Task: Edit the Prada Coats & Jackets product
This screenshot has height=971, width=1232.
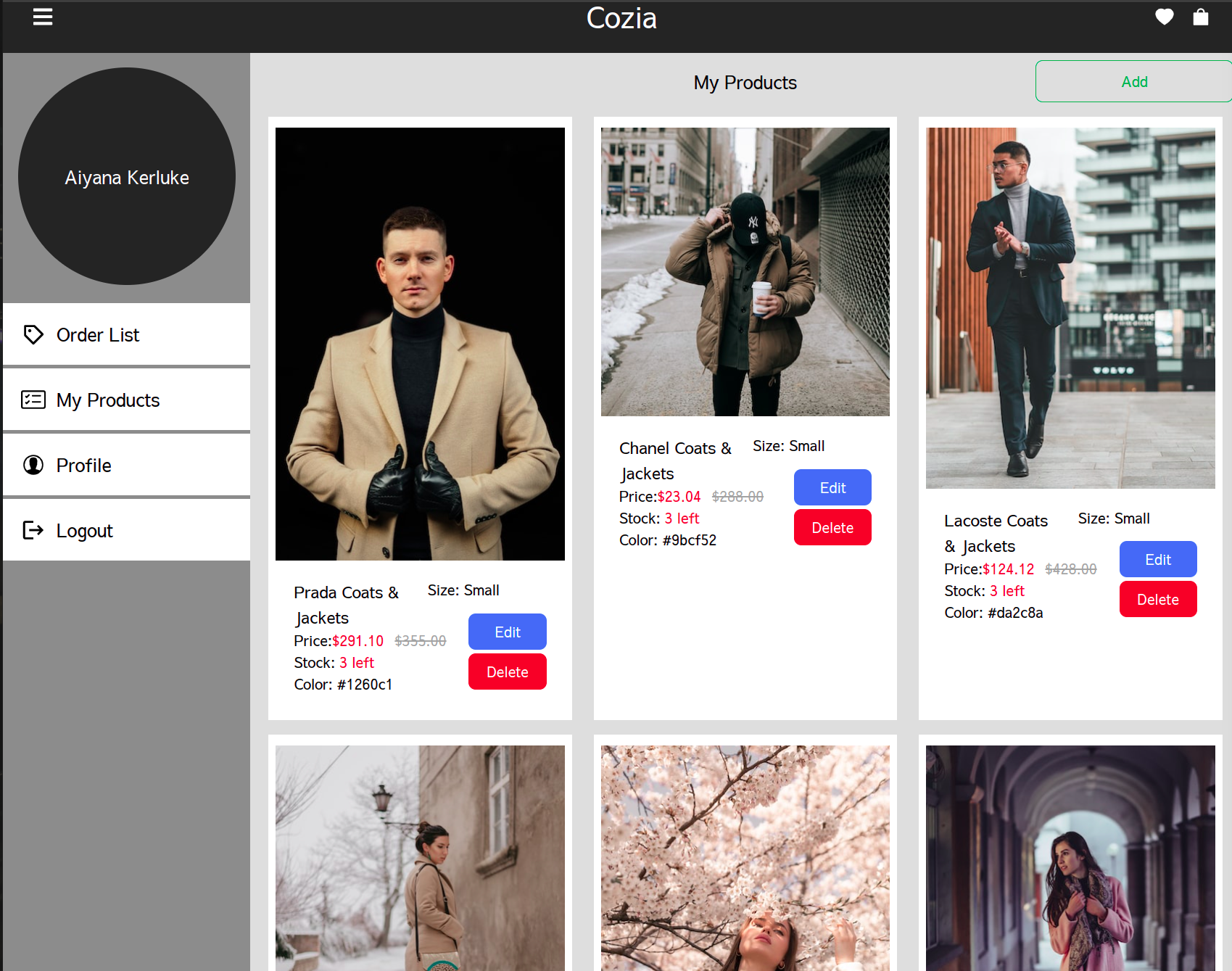Action: (x=508, y=632)
